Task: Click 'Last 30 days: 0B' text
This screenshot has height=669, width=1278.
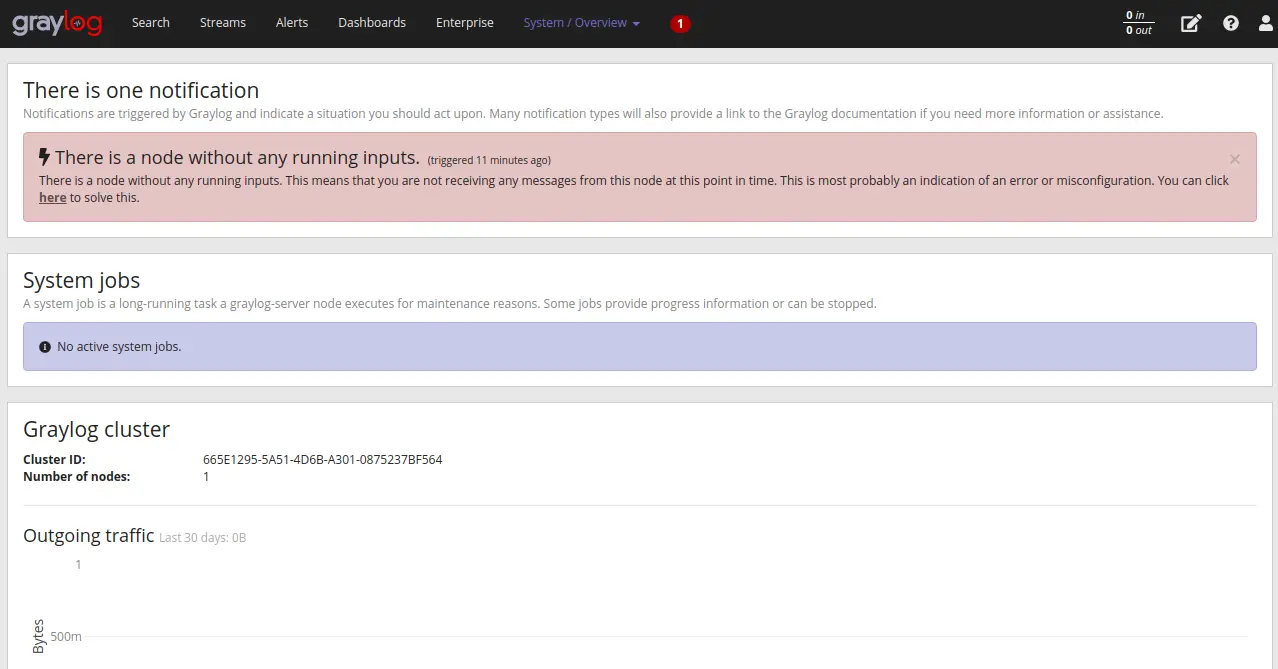Action: click(x=203, y=538)
